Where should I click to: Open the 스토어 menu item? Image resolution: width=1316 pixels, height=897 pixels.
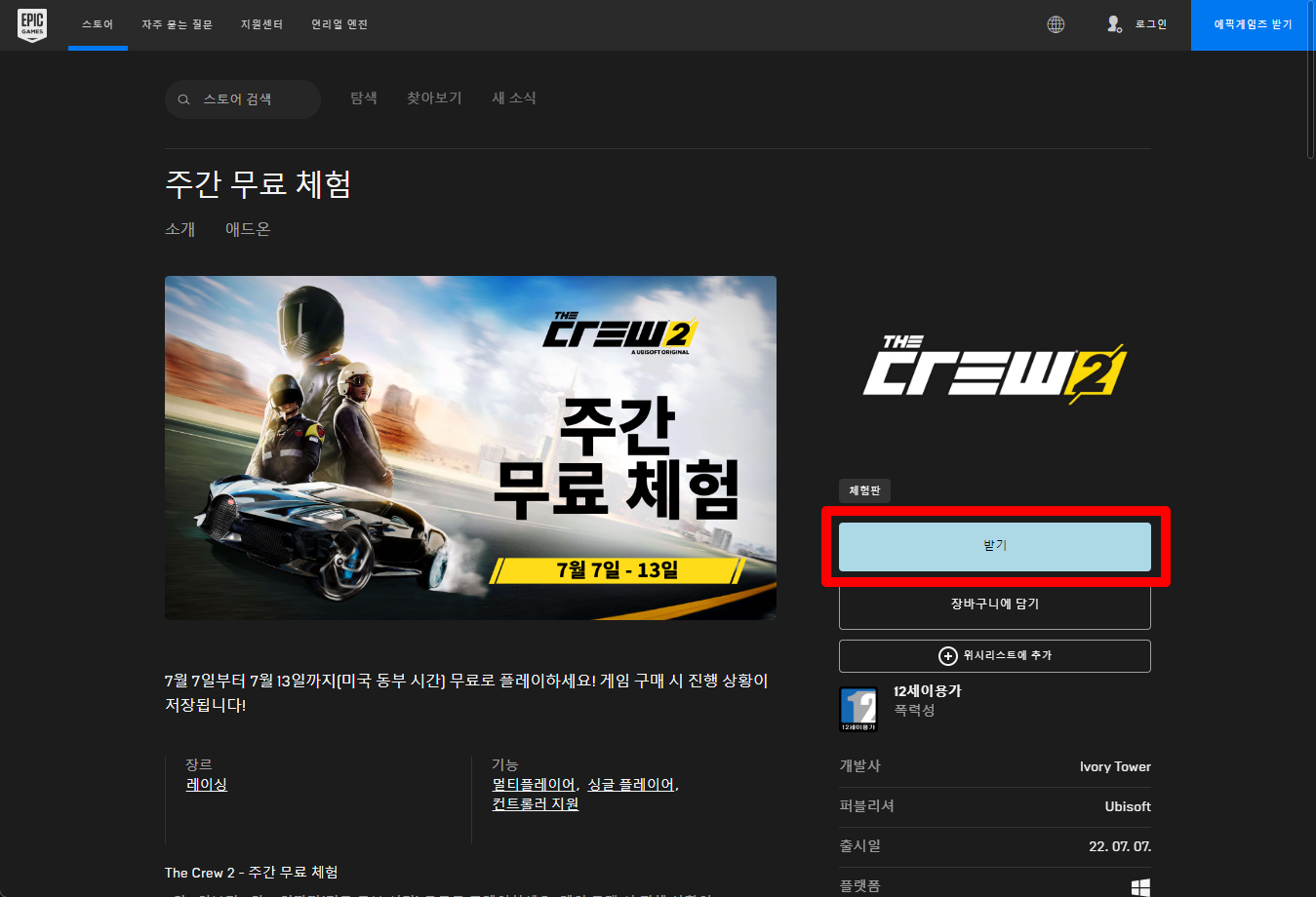(x=98, y=24)
